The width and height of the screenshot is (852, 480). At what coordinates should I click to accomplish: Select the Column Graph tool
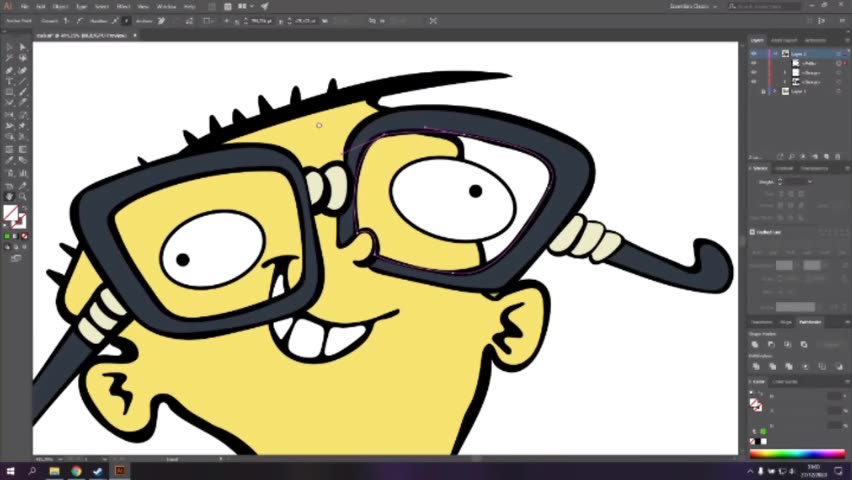coord(23,173)
